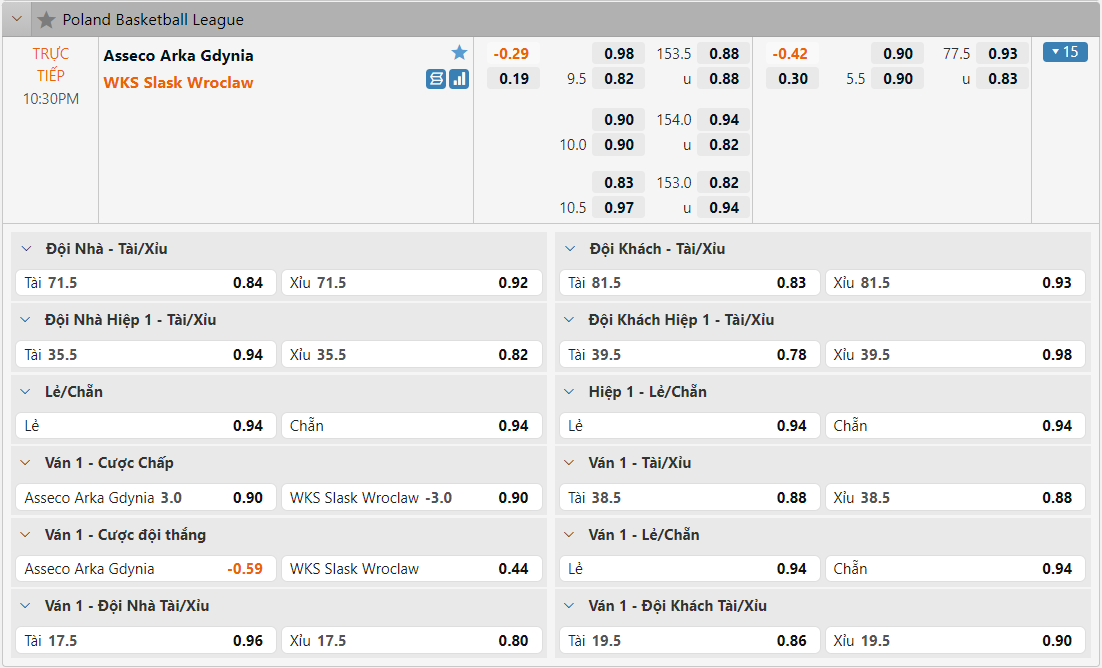Viewport: 1102px width, 668px height.
Task: Choose Lẻ in Hiệp 1 - Lẻ/Chẵn
Action: tap(689, 426)
